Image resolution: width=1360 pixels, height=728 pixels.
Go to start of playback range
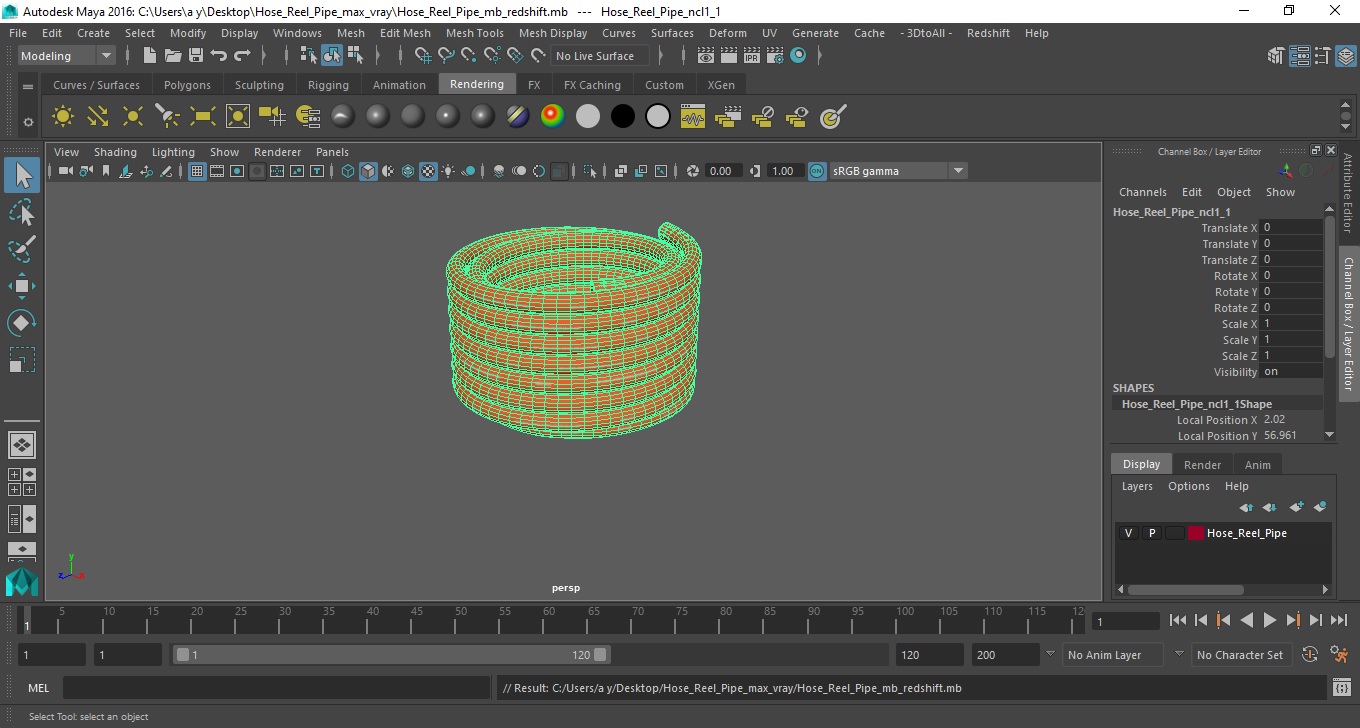click(x=1177, y=621)
